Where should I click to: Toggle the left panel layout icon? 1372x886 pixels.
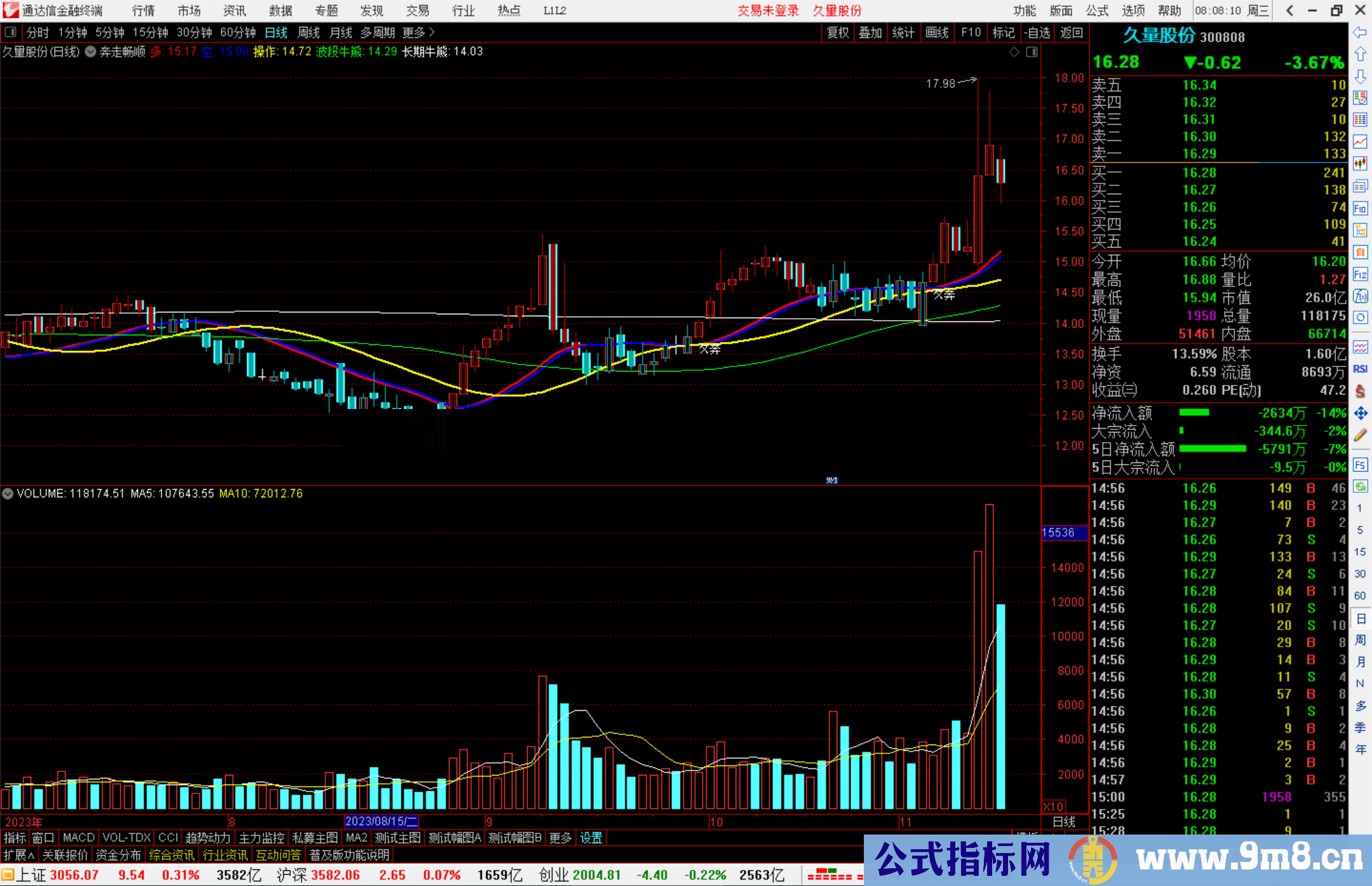[10, 32]
